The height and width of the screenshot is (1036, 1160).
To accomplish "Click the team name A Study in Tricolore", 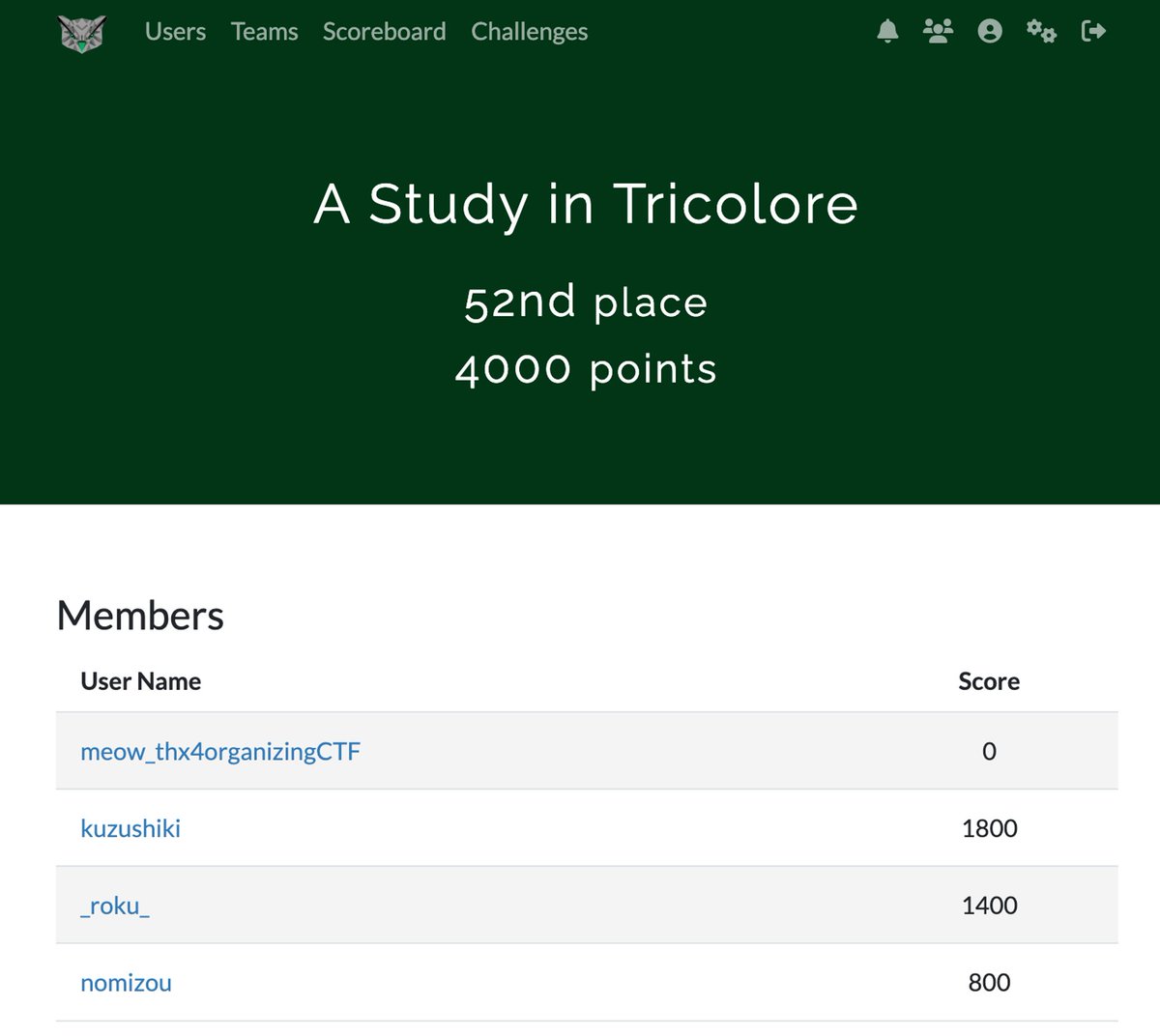I will [586, 205].
